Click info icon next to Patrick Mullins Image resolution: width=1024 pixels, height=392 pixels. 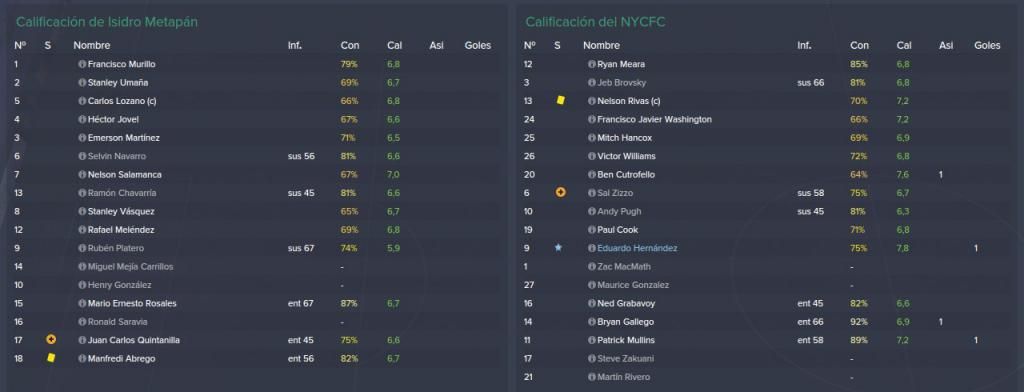coord(592,340)
